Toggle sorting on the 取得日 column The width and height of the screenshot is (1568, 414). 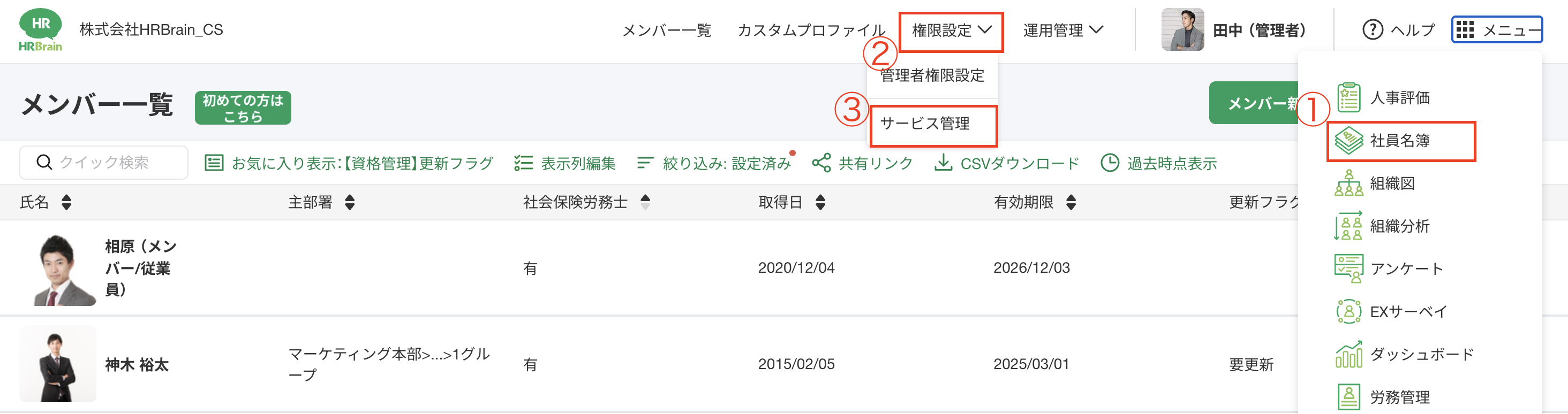click(820, 202)
